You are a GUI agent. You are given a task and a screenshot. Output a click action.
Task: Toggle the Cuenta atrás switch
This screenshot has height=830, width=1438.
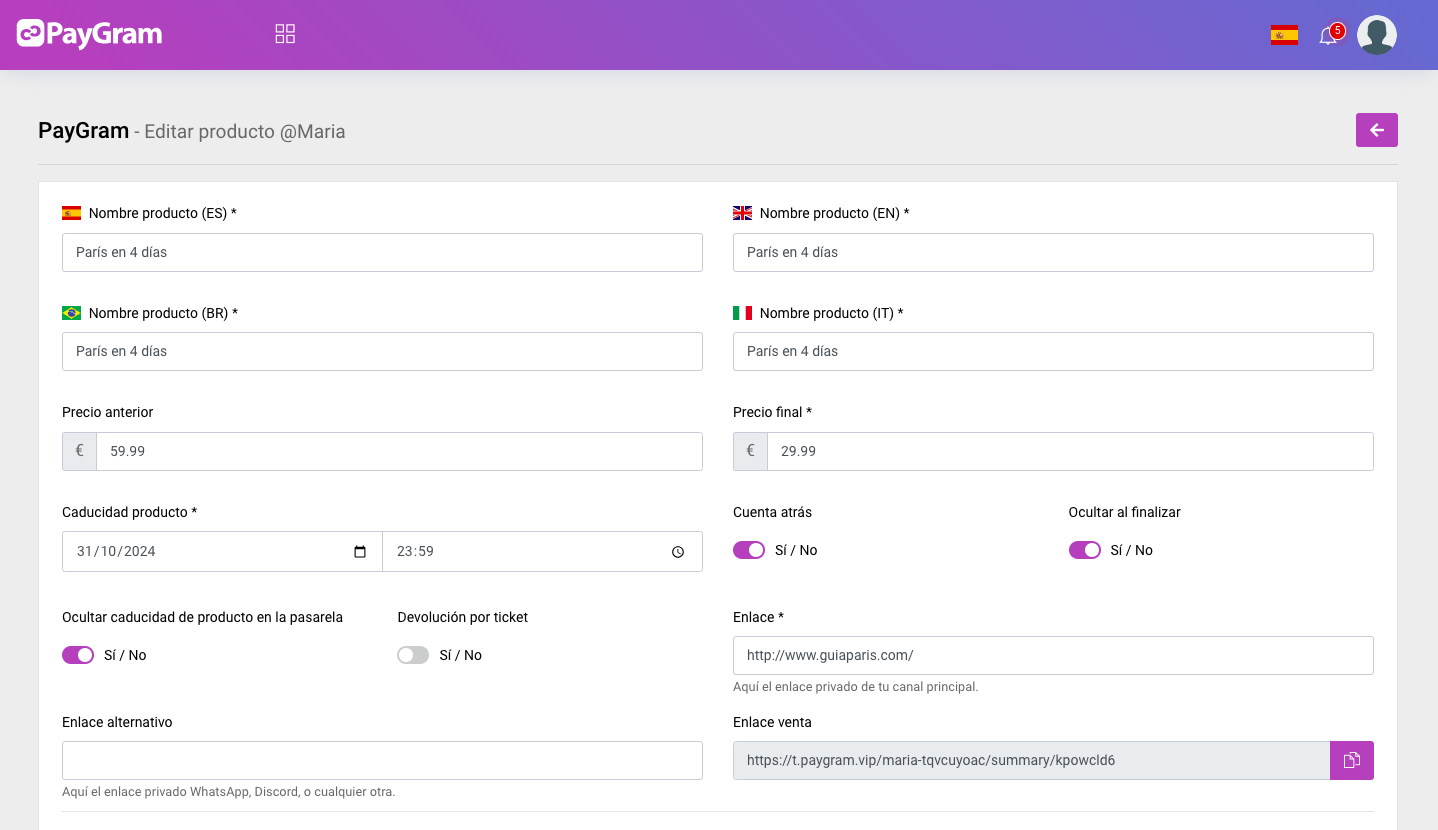coord(749,550)
